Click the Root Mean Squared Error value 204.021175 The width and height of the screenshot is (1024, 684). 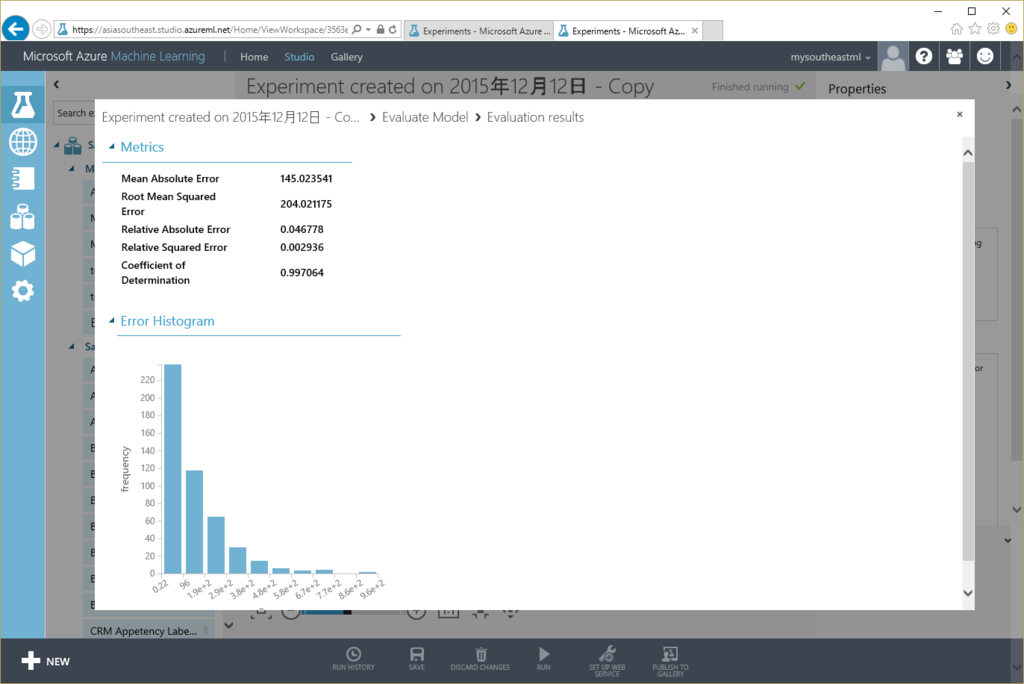pyautogui.click(x=306, y=204)
